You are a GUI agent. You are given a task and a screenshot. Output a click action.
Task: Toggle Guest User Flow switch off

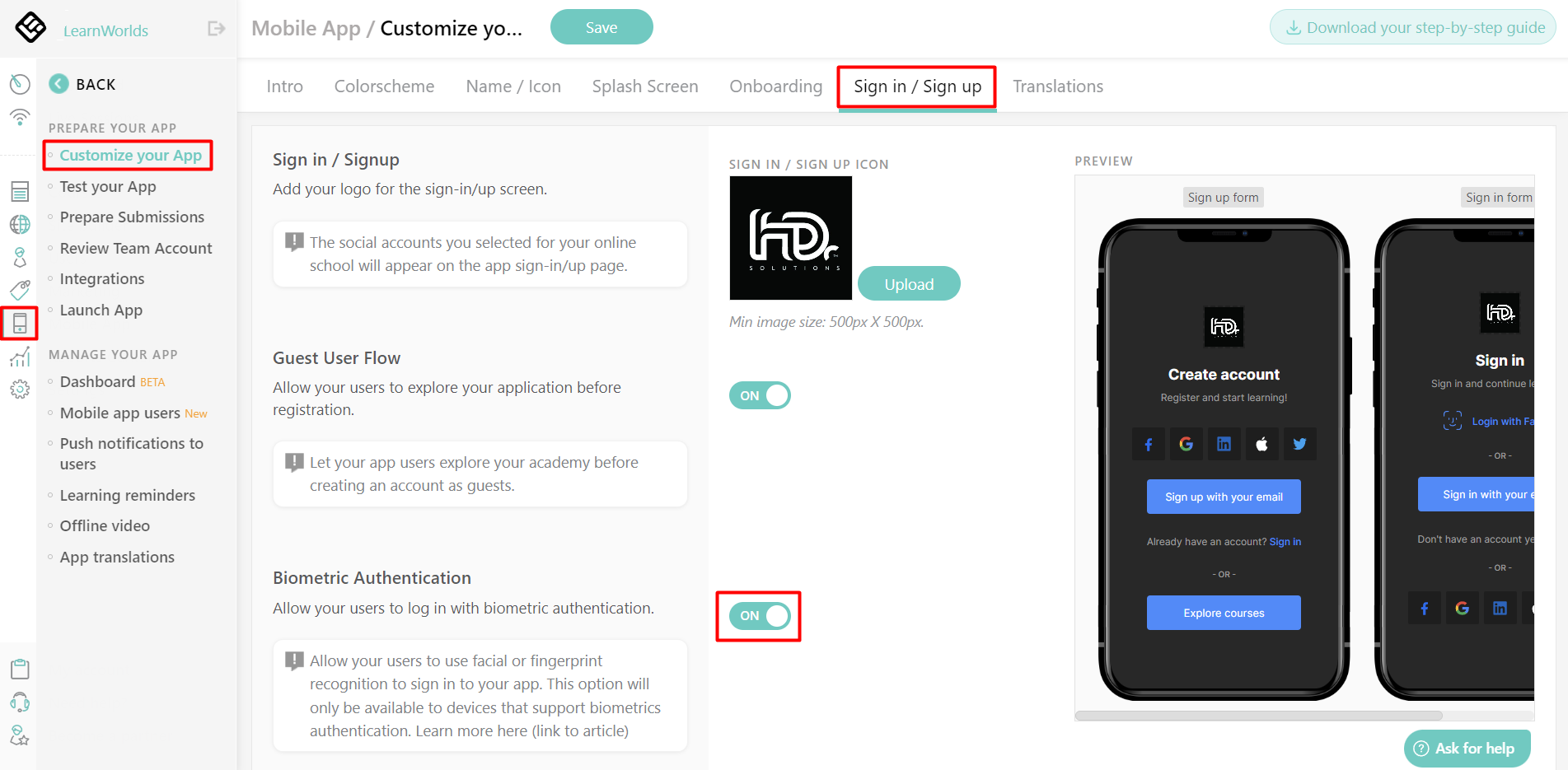760,395
